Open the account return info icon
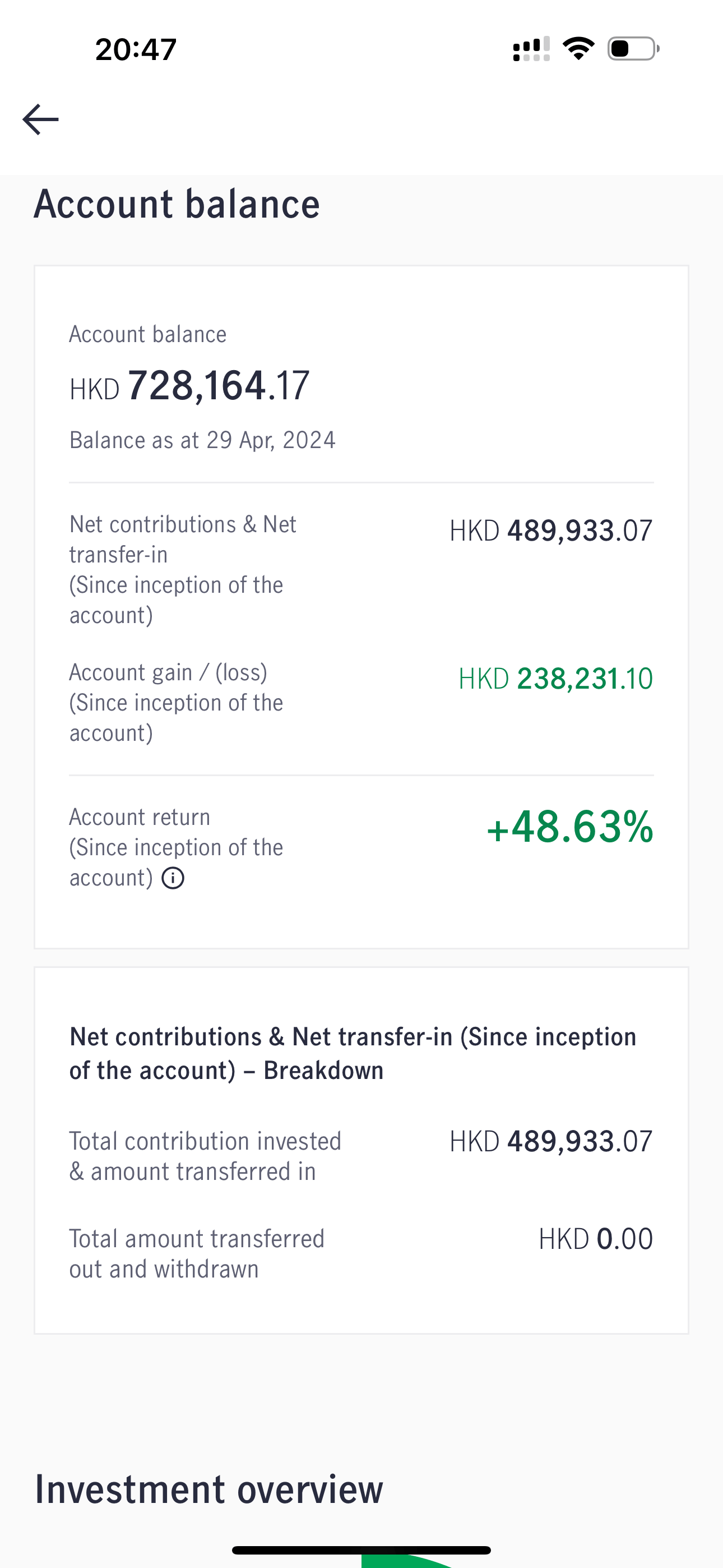This screenshot has height=1568, width=723. tap(173, 878)
